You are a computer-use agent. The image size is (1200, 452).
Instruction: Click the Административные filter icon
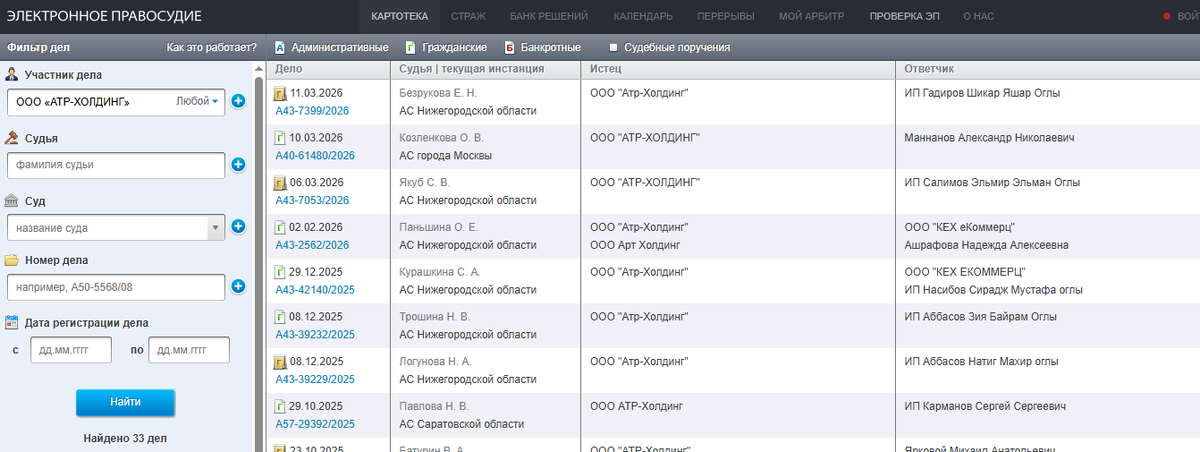280,47
